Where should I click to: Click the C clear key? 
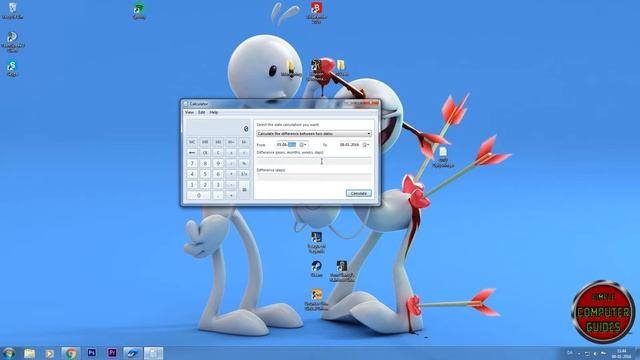tap(218, 153)
